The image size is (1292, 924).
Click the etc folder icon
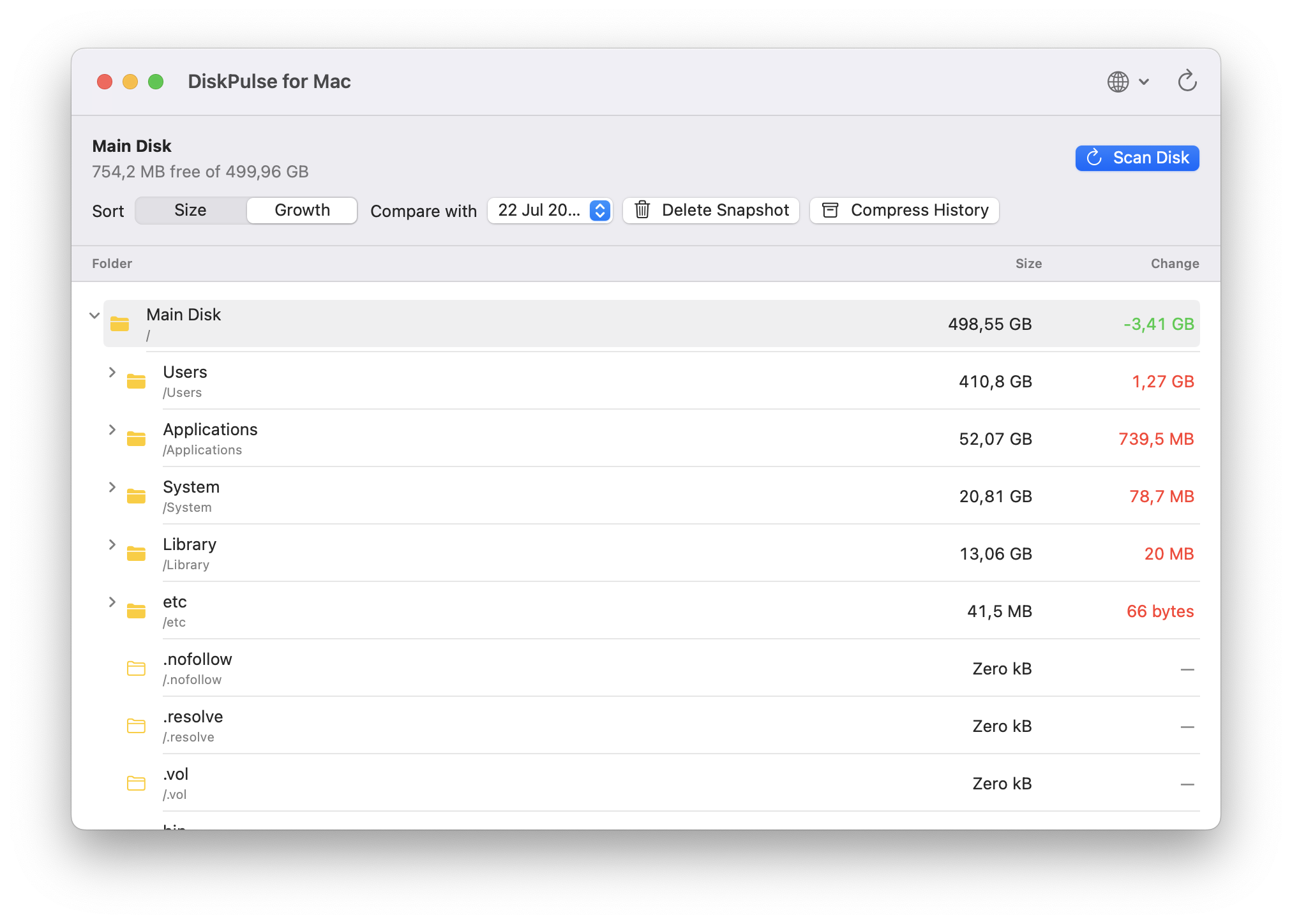pos(136,611)
